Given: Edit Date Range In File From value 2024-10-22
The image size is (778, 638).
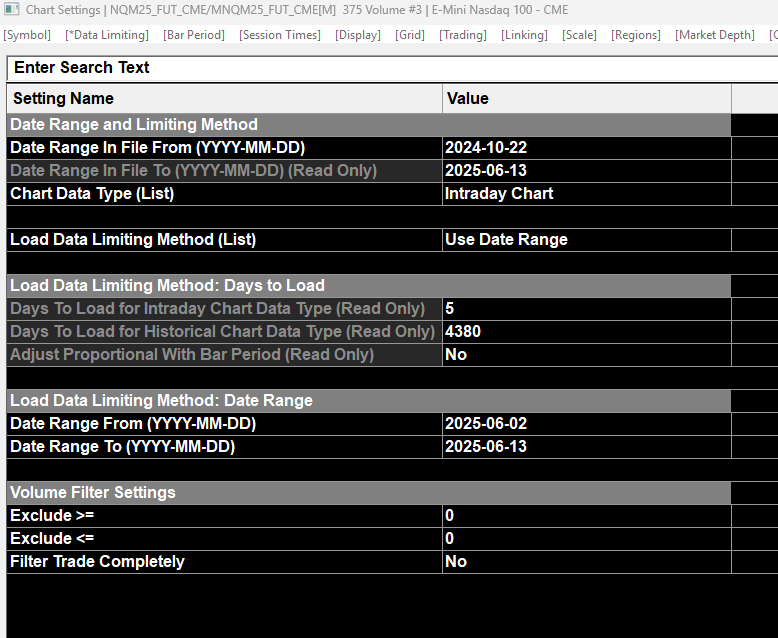Looking at the screenshot, I should pos(586,148).
